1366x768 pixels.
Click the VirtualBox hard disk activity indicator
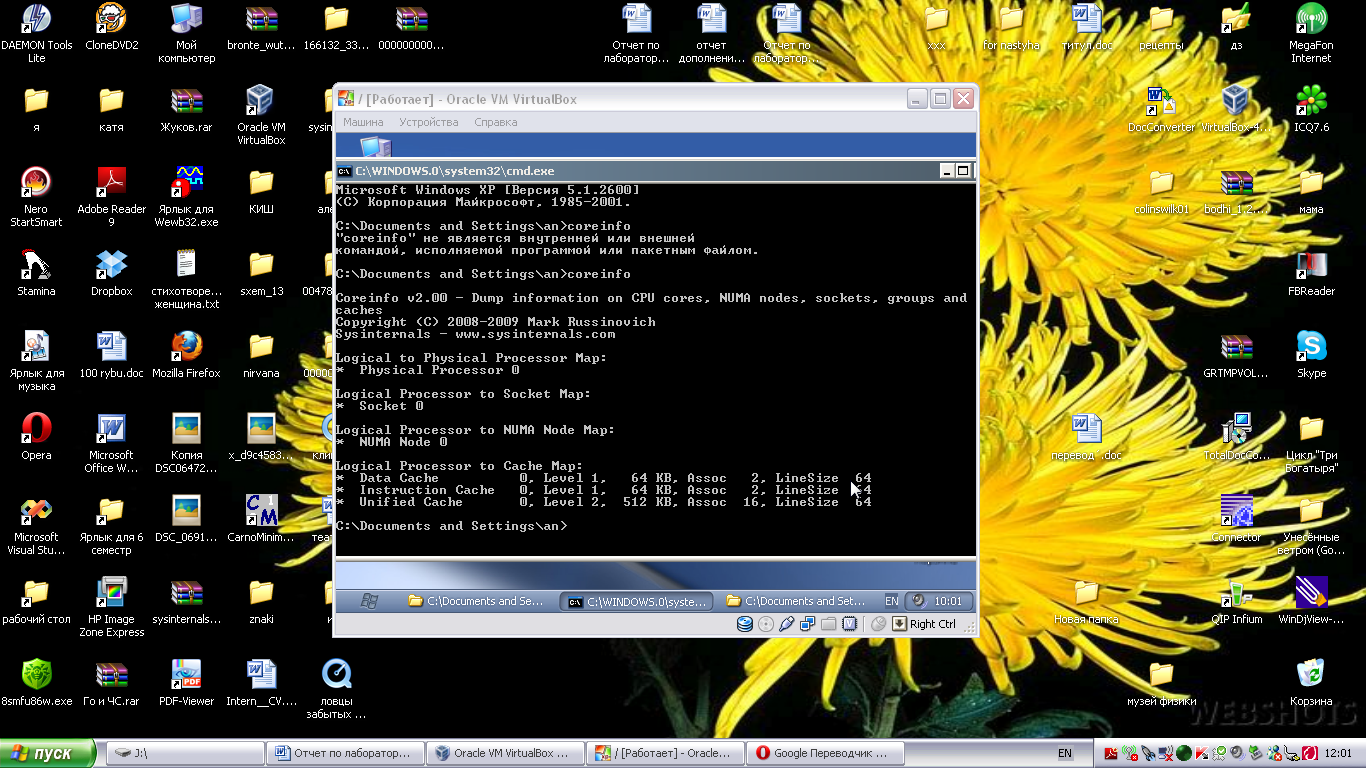(744, 624)
